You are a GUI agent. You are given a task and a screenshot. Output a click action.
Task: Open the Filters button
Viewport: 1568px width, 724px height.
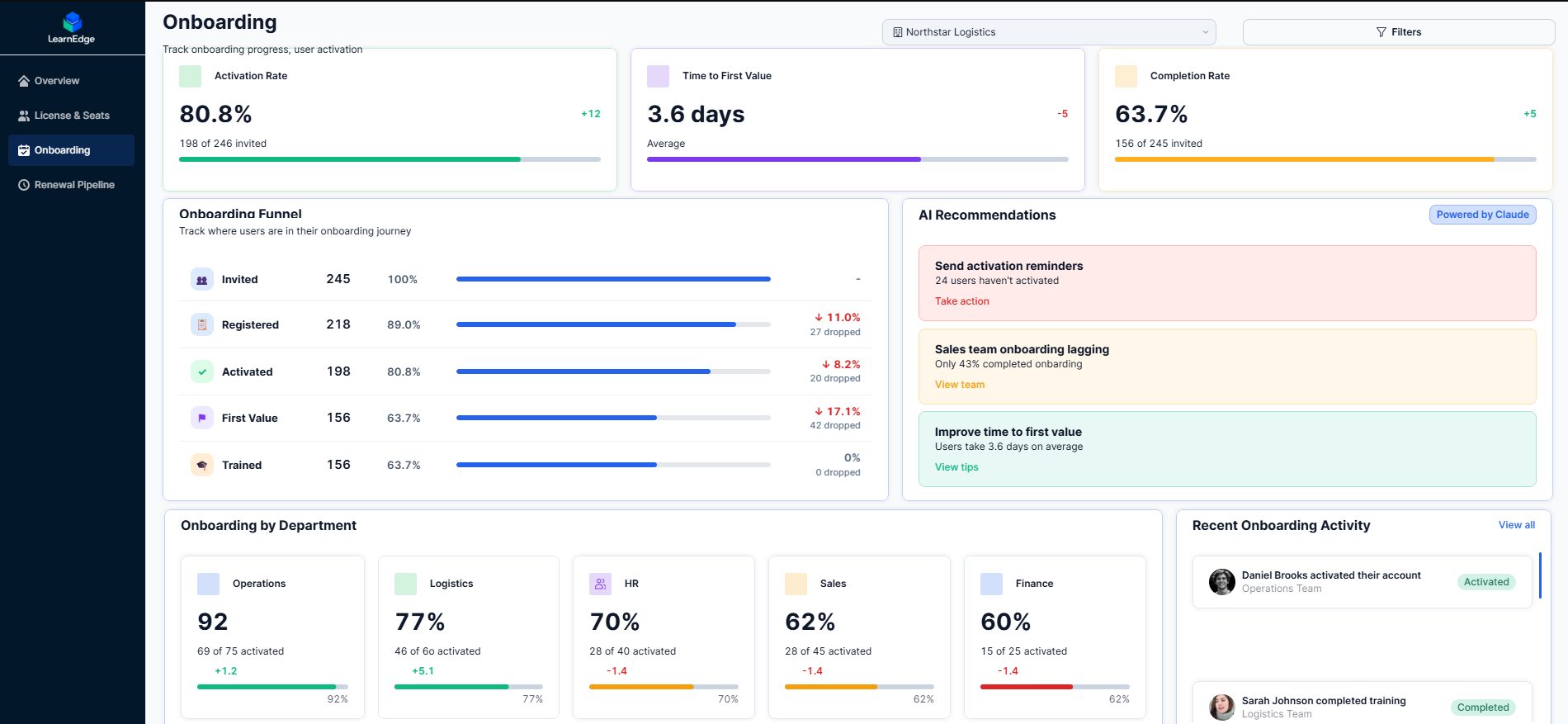pyautogui.click(x=1399, y=32)
